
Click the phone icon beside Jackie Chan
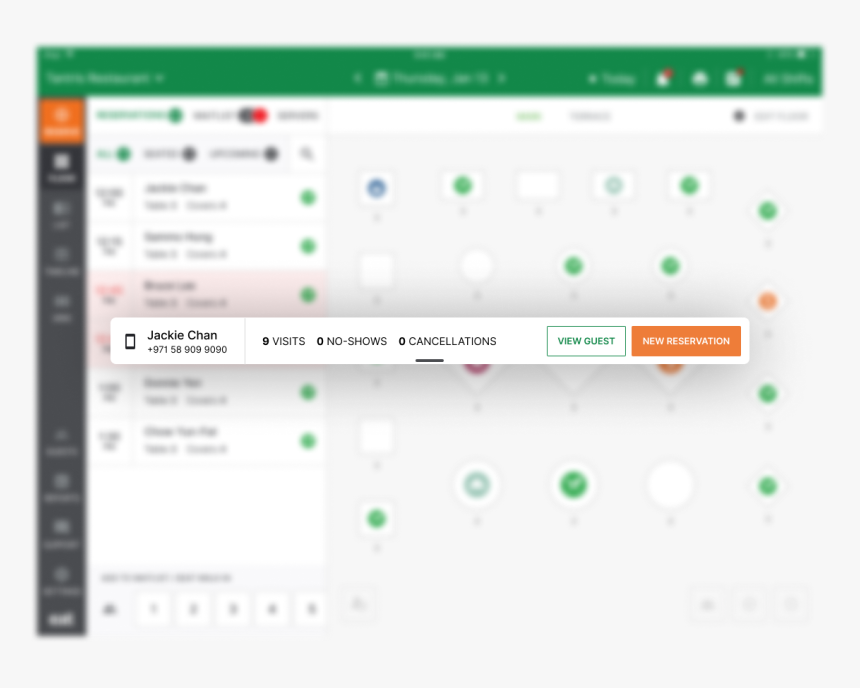point(130,341)
